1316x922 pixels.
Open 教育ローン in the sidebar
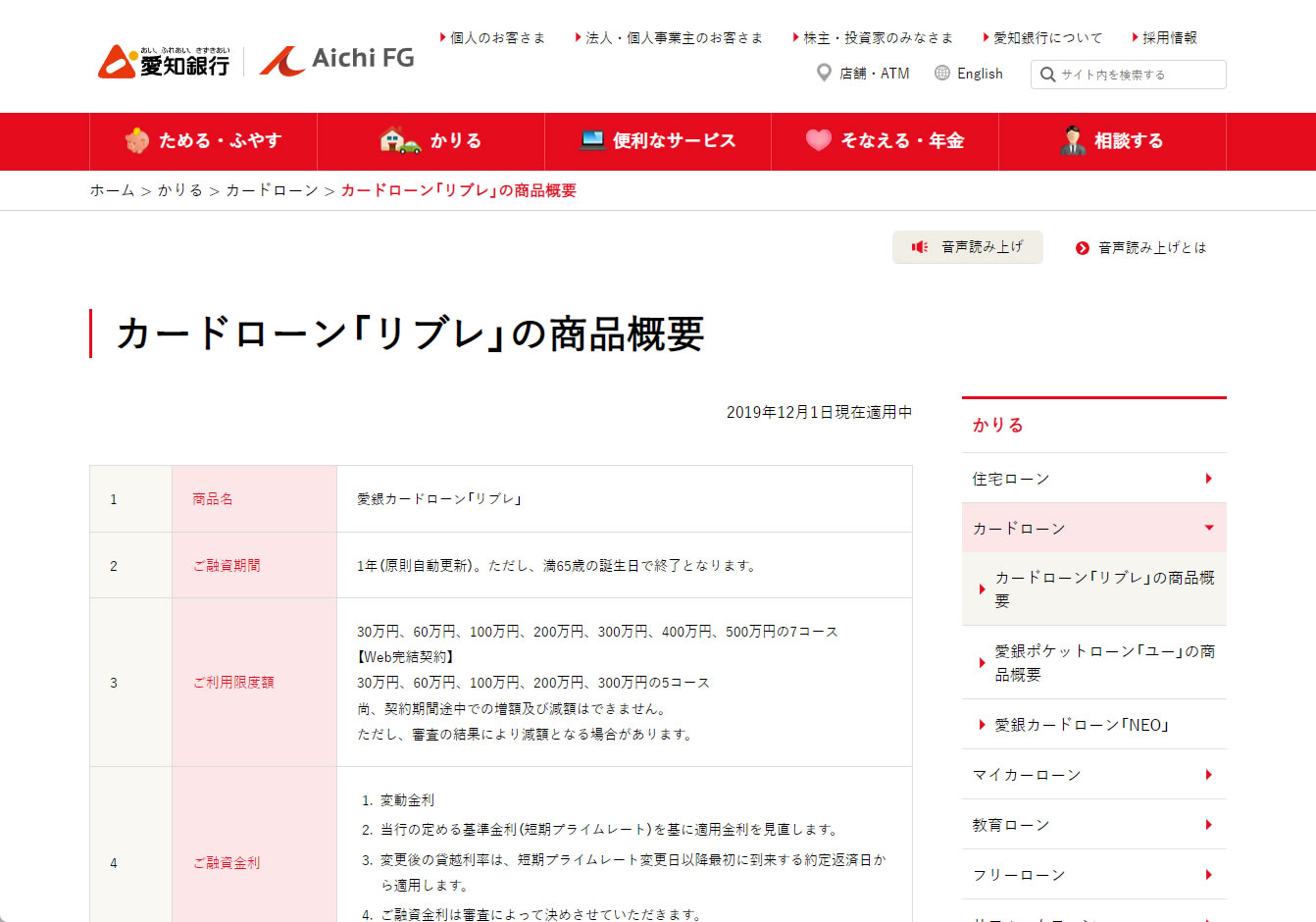pyautogui.click(x=1094, y=825)
